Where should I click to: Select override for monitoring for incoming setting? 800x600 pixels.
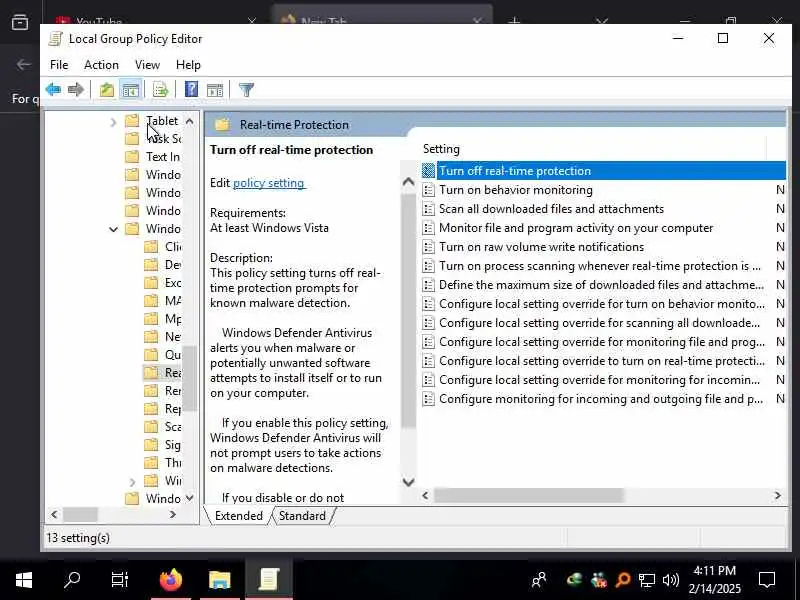604,380
